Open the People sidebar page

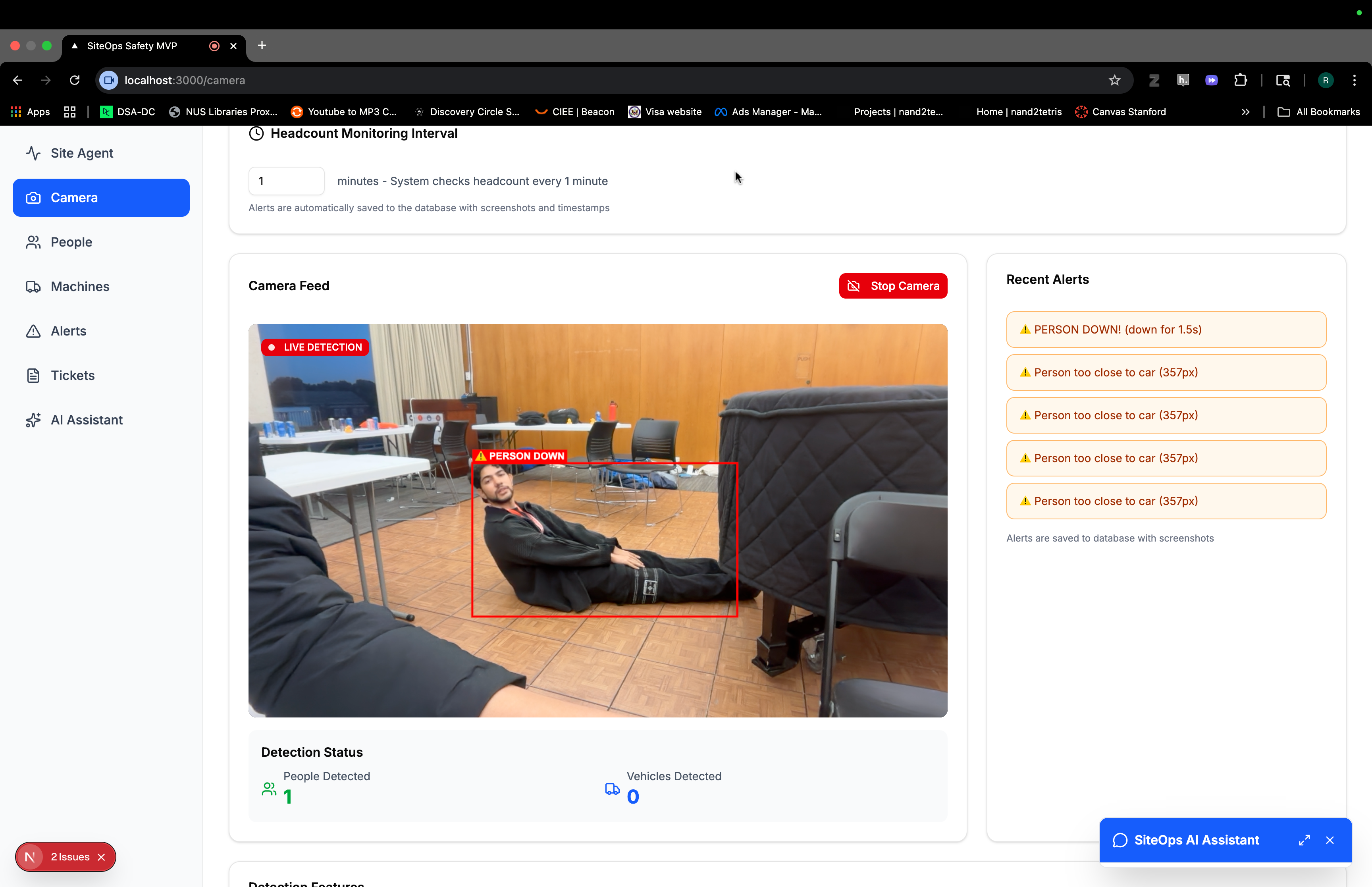(71, 242)
